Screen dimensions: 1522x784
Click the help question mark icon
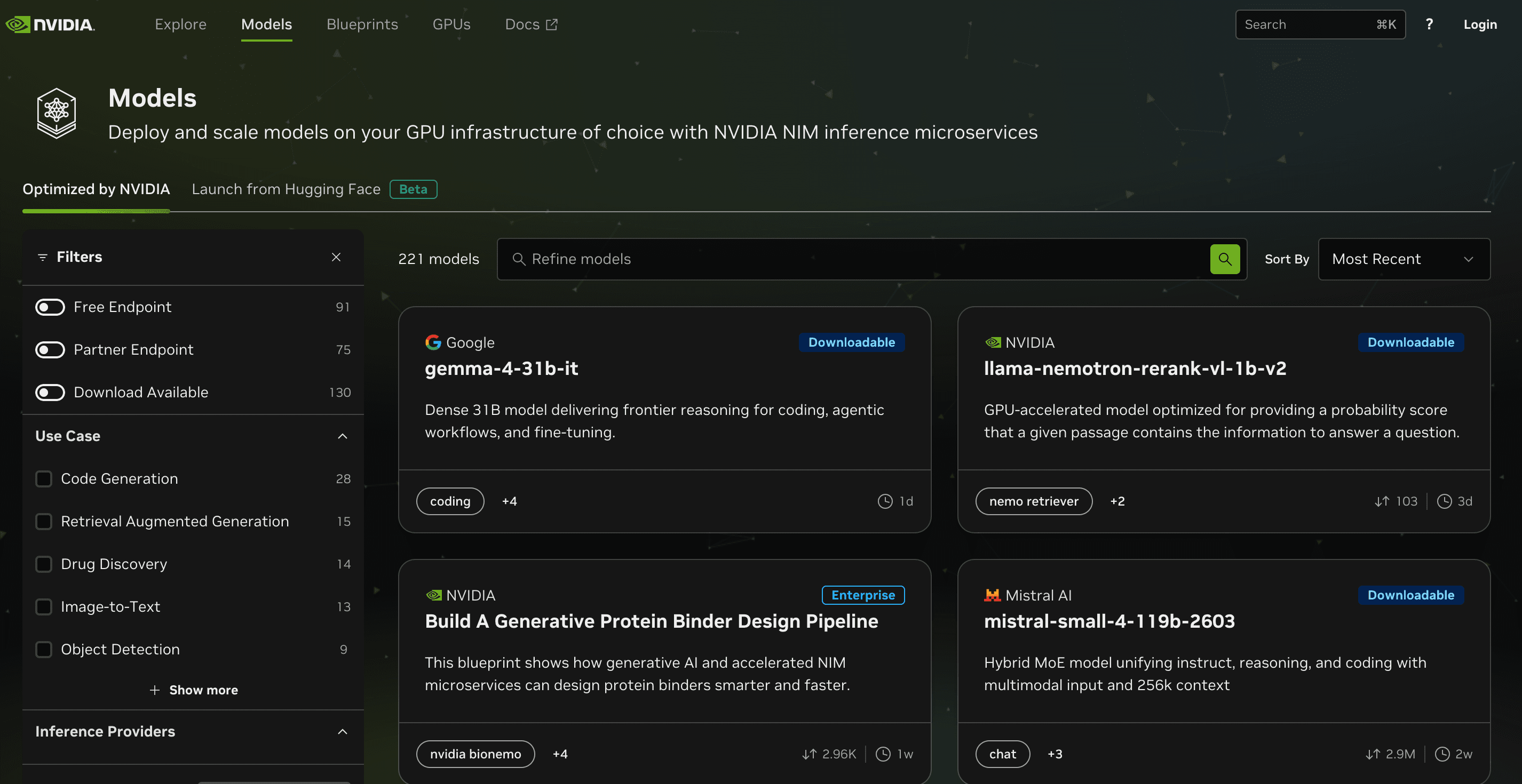click(x=1429, y=24)
